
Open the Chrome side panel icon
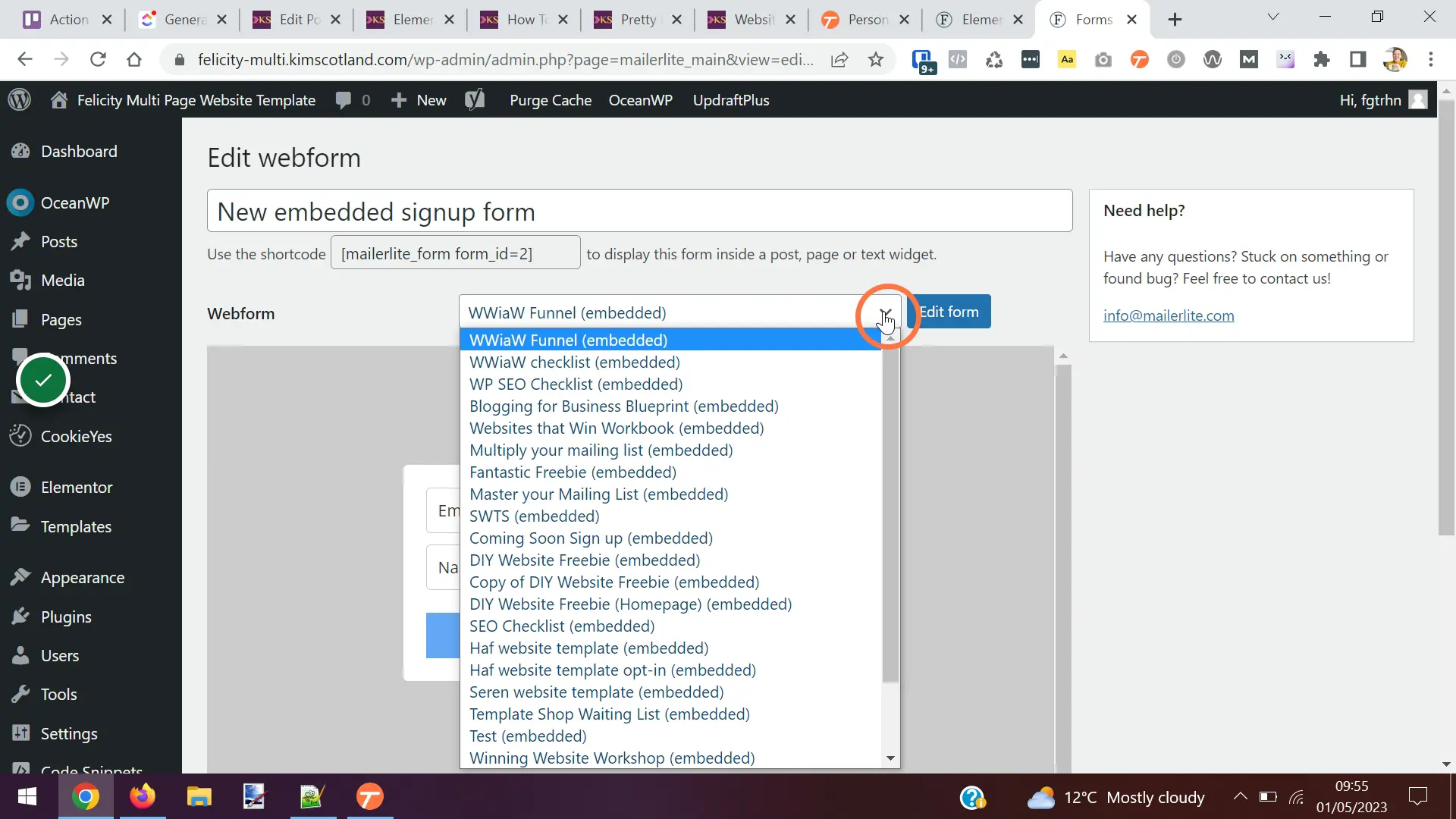1358,59
